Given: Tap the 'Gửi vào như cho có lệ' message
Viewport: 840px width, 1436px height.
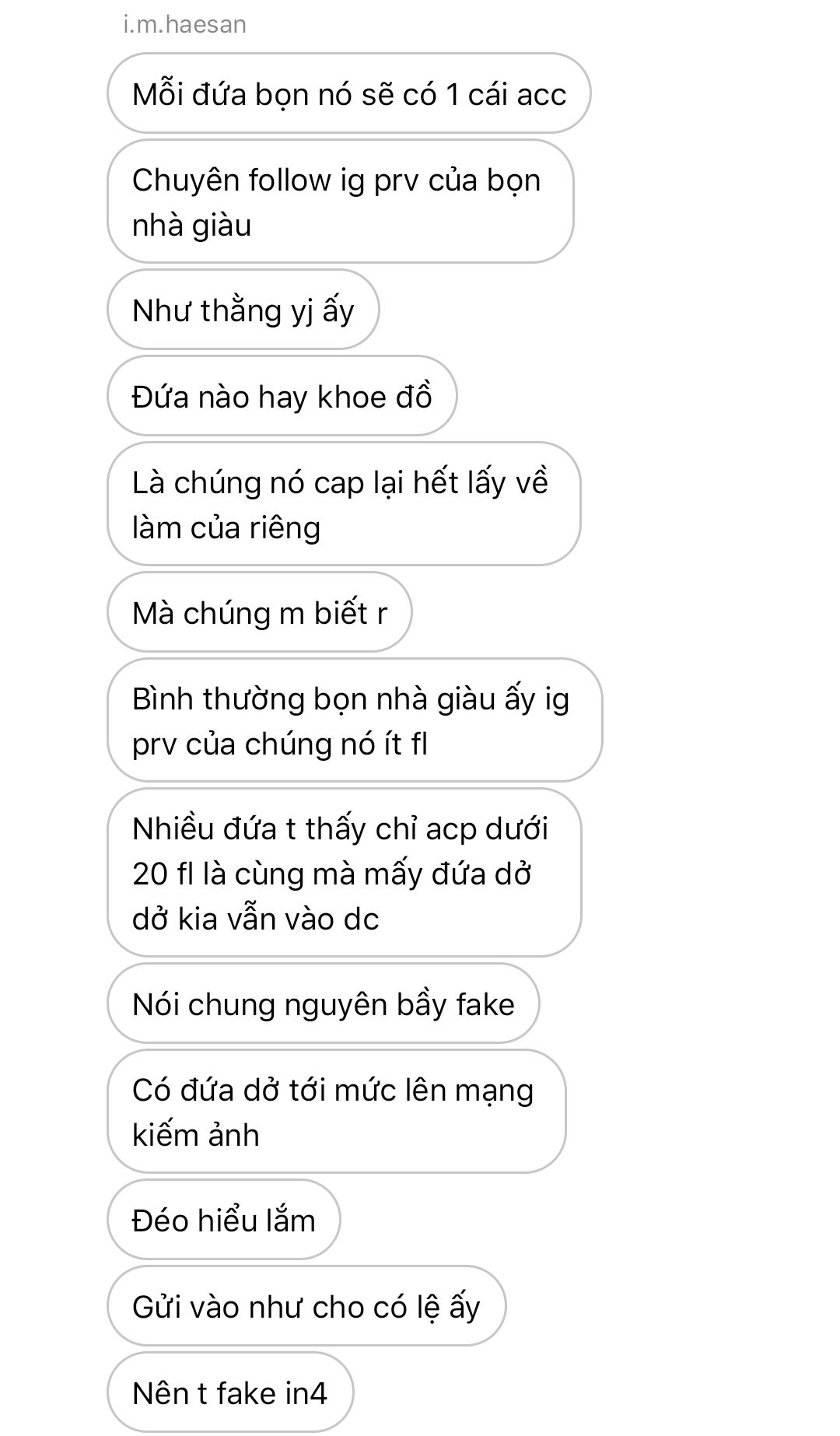Looking at the screenshot, I should pyautogui.click(x=306, y=1307).
